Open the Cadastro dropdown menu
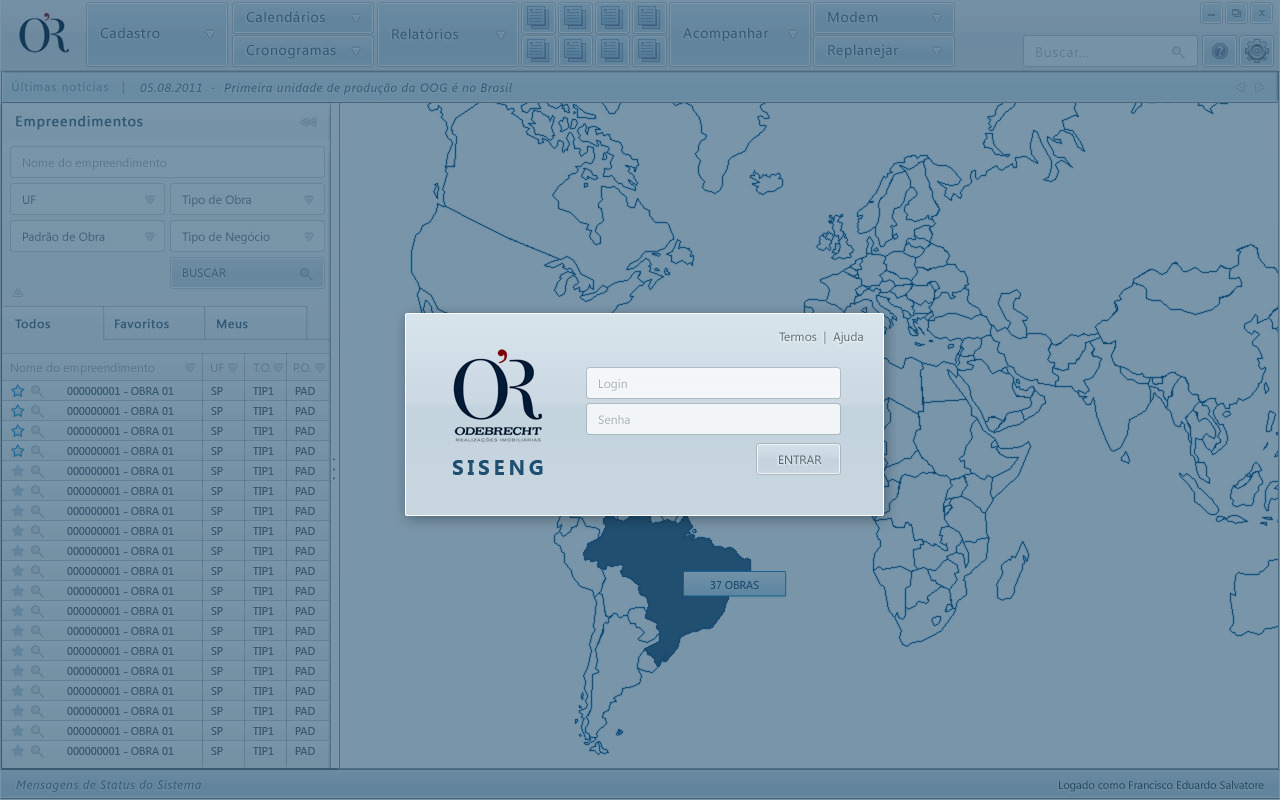 coord(157,33)
